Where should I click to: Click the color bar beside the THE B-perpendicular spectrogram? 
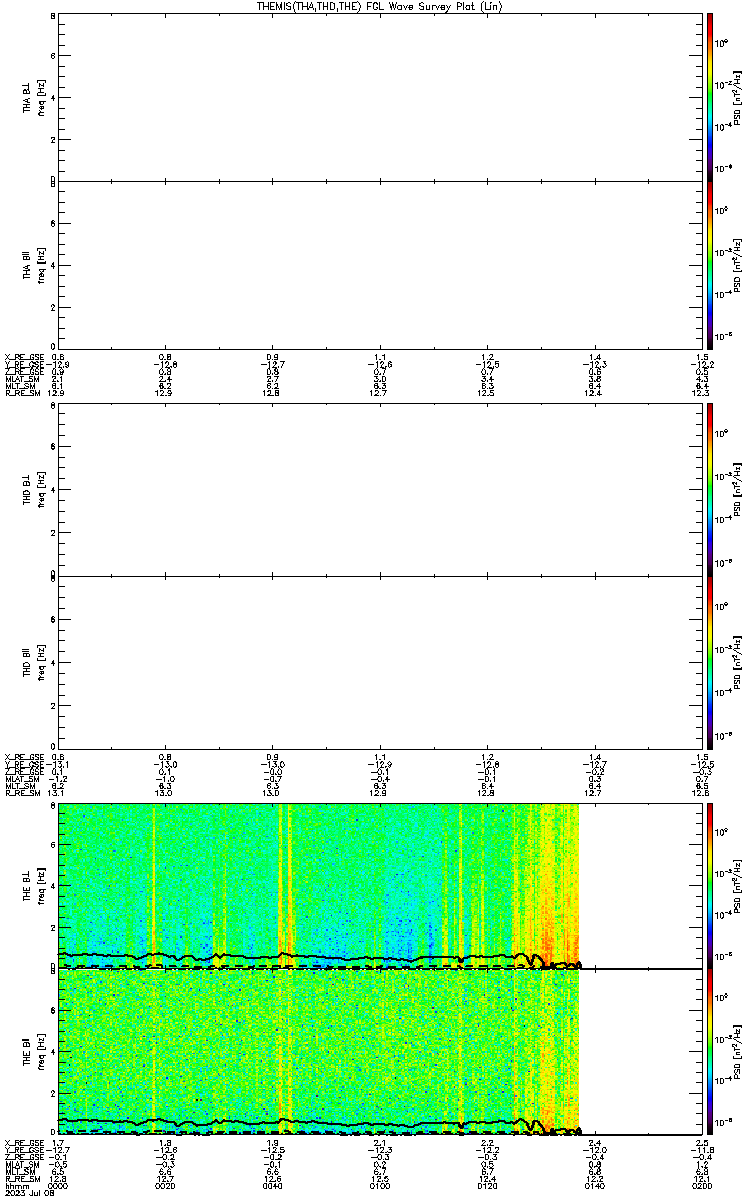pos(710,885)
